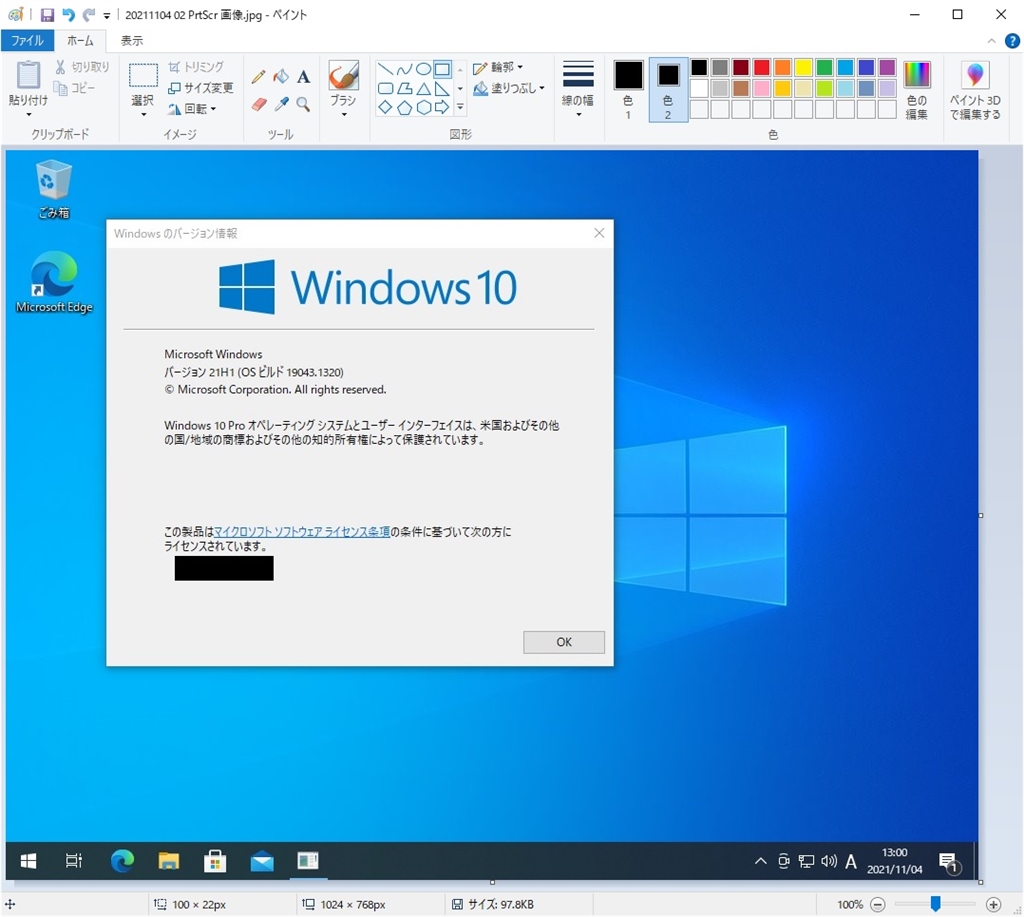Click the Undo arrow in title bar

[68, 14]
